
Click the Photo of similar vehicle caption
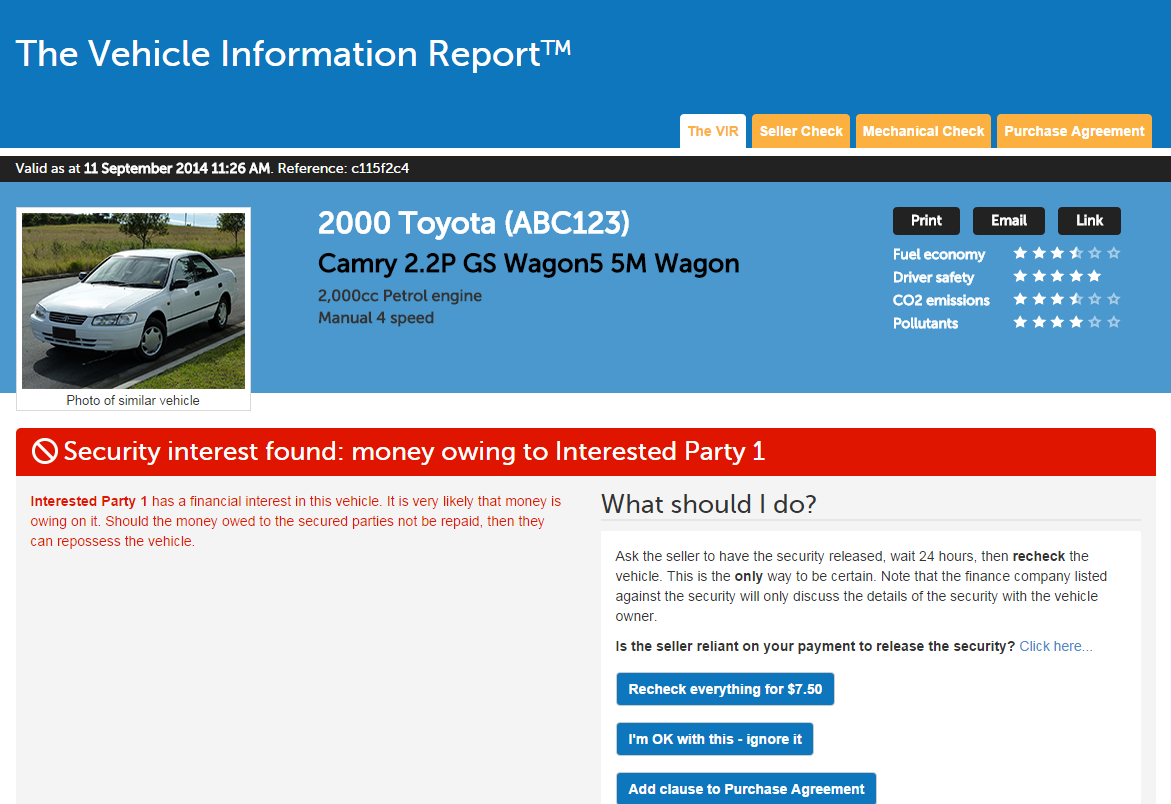coord(133,400)
